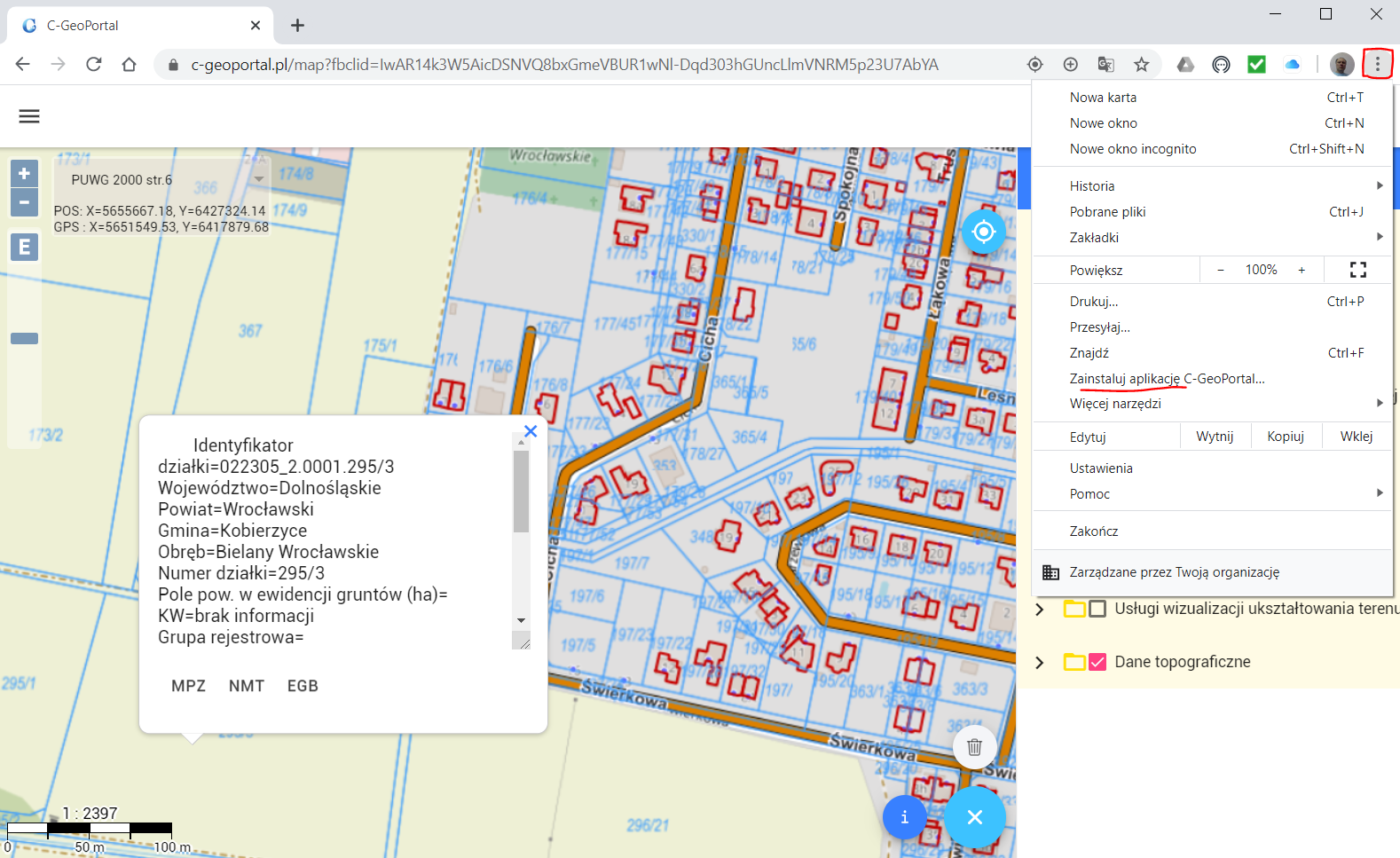The width and height of the screenshot is (1400, 858).
Task: Click the blue info button
Action: click(x=904, y=817)
